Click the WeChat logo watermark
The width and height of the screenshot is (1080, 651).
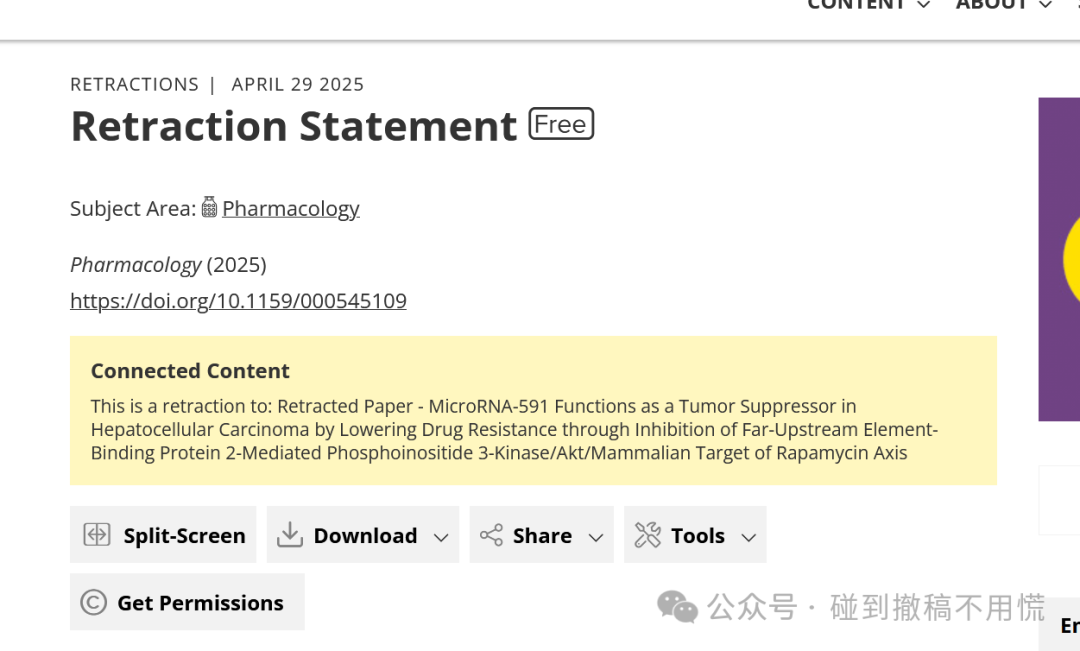coord(677,607)
